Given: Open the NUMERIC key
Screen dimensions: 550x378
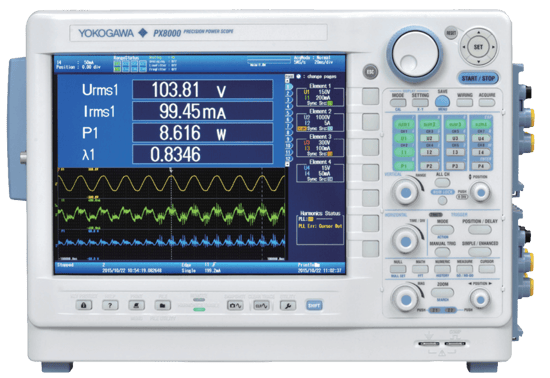Looking at the screenshot, I should coord(442,269).
